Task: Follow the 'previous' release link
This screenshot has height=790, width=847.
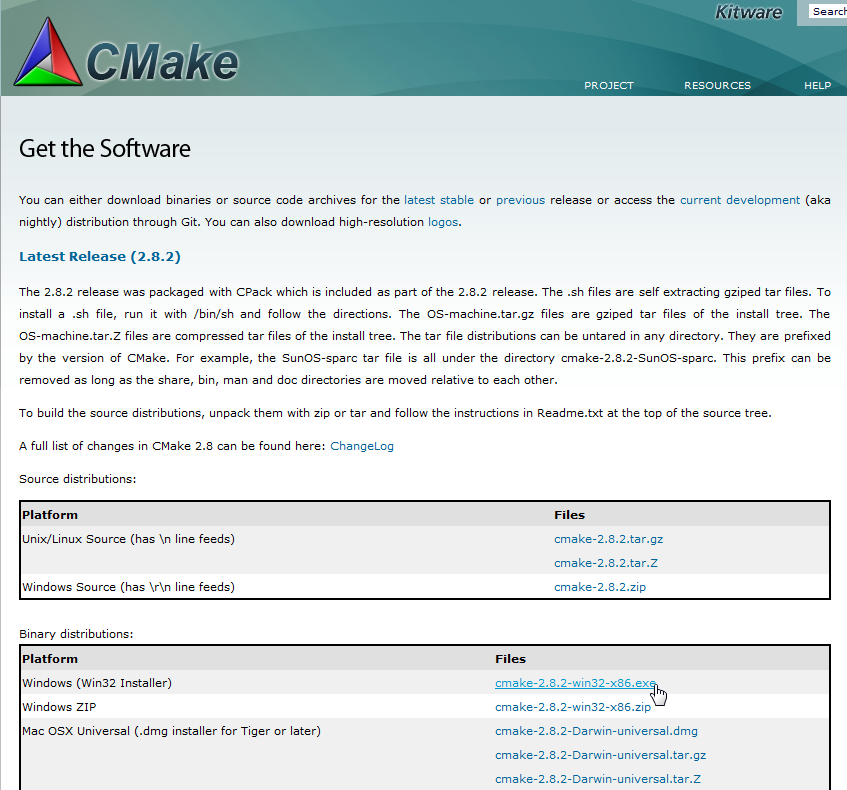Action: tap(521, 200)
